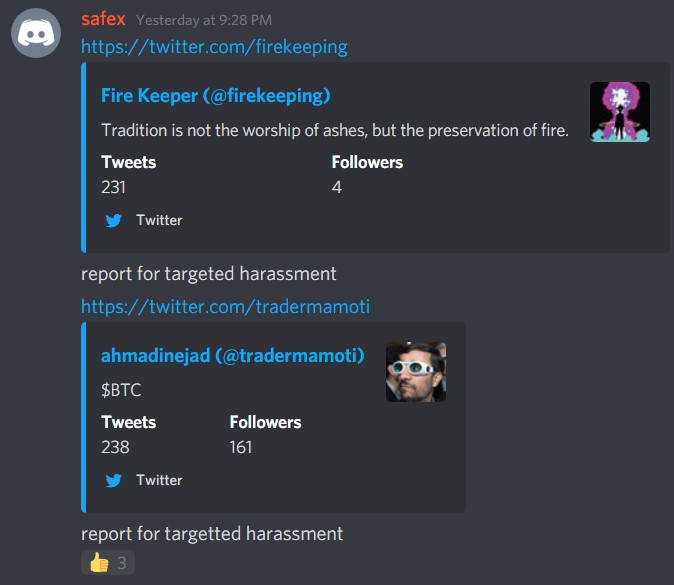Click the Discord default avatar icon
Image resolution: width=674 pixels, height=585 pixels.
(36, 33)
